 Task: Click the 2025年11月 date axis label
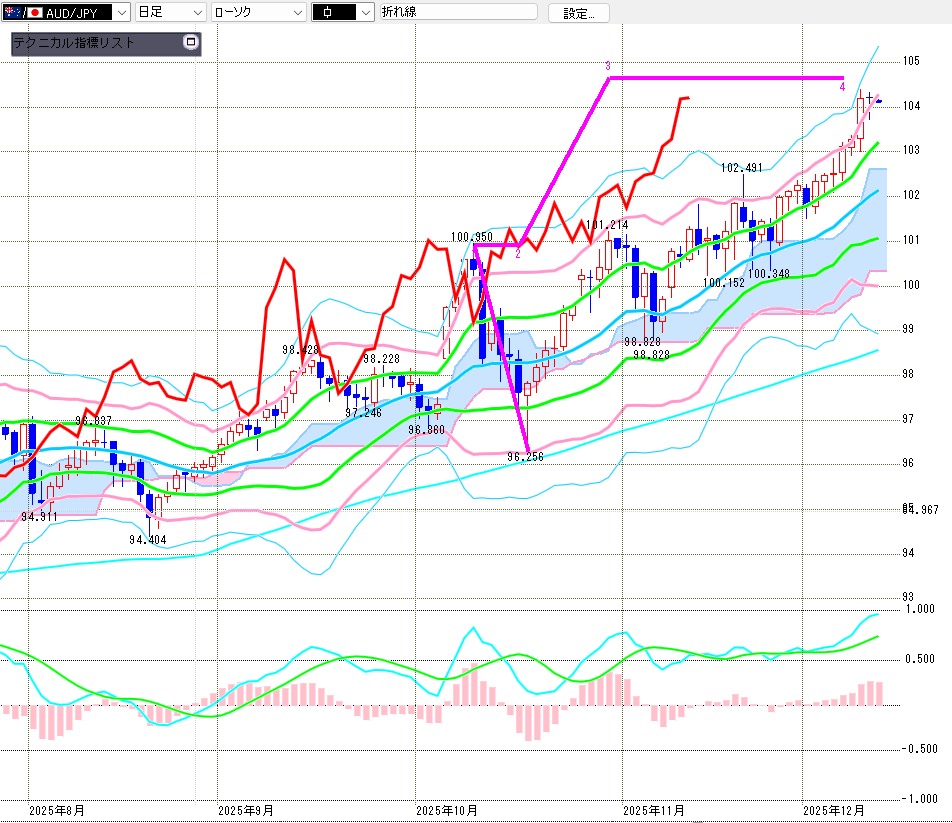pos(652,810)
